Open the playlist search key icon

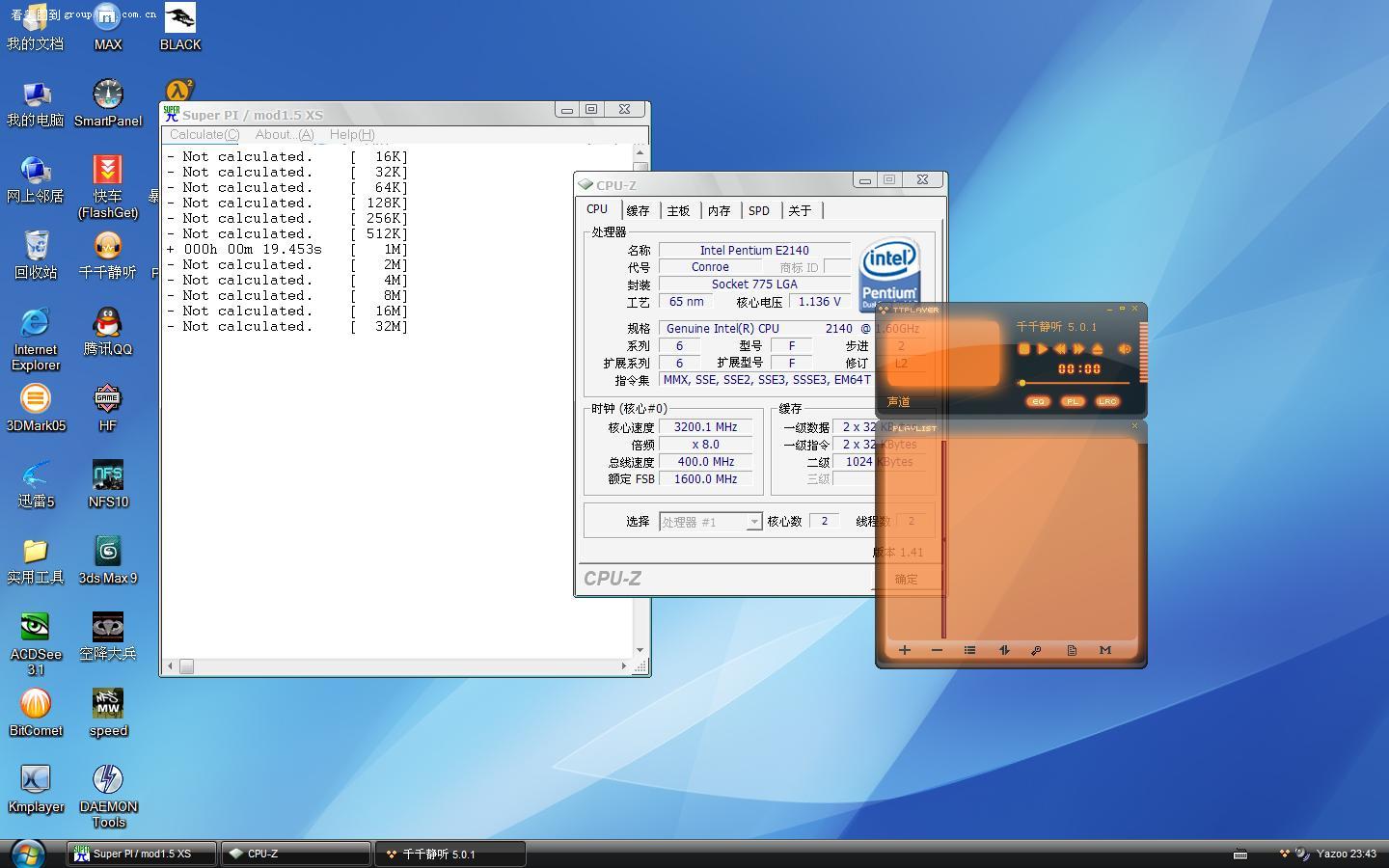(1037, 650)
